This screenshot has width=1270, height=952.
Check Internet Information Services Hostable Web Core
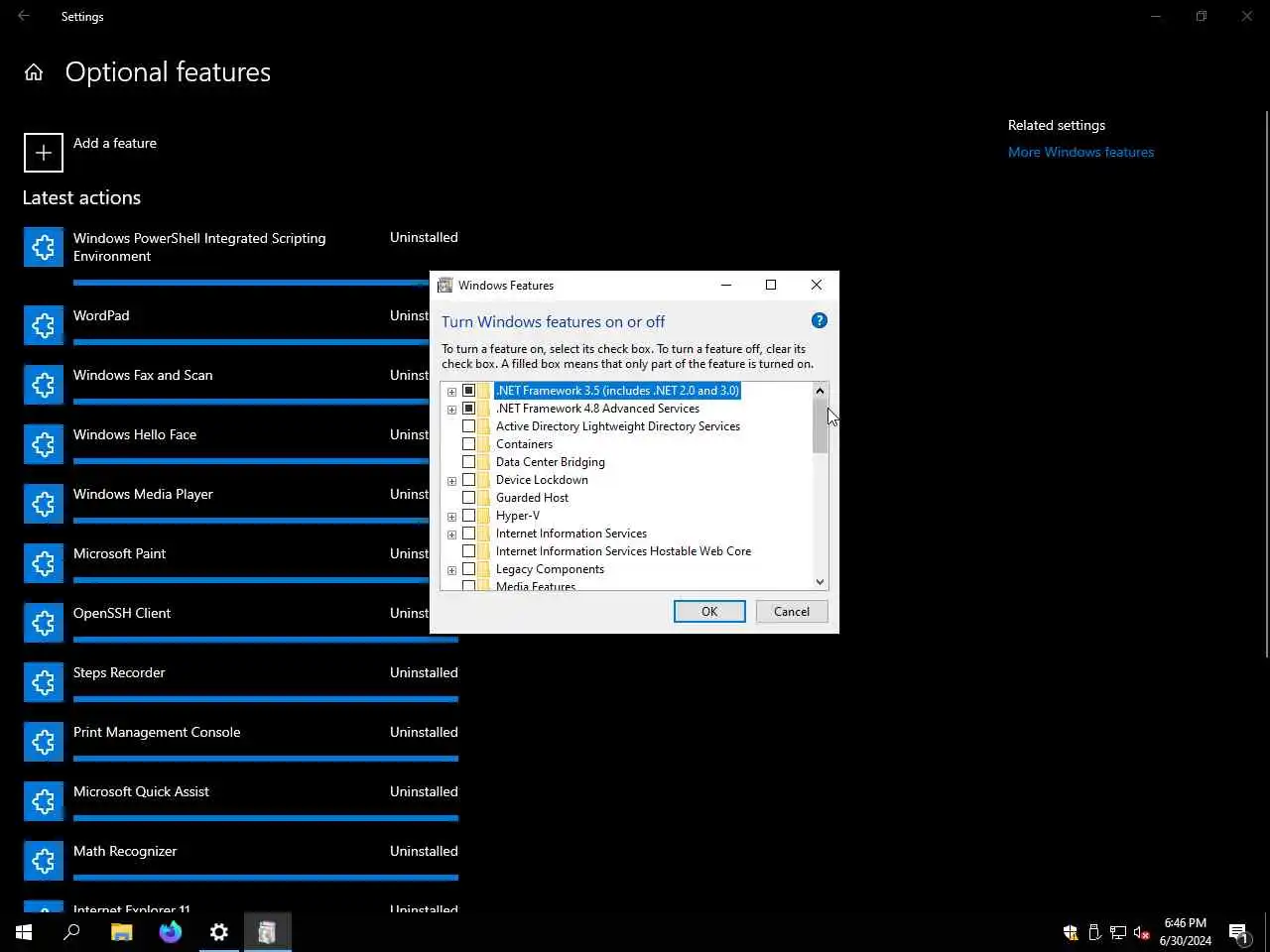tap(469, 551)
